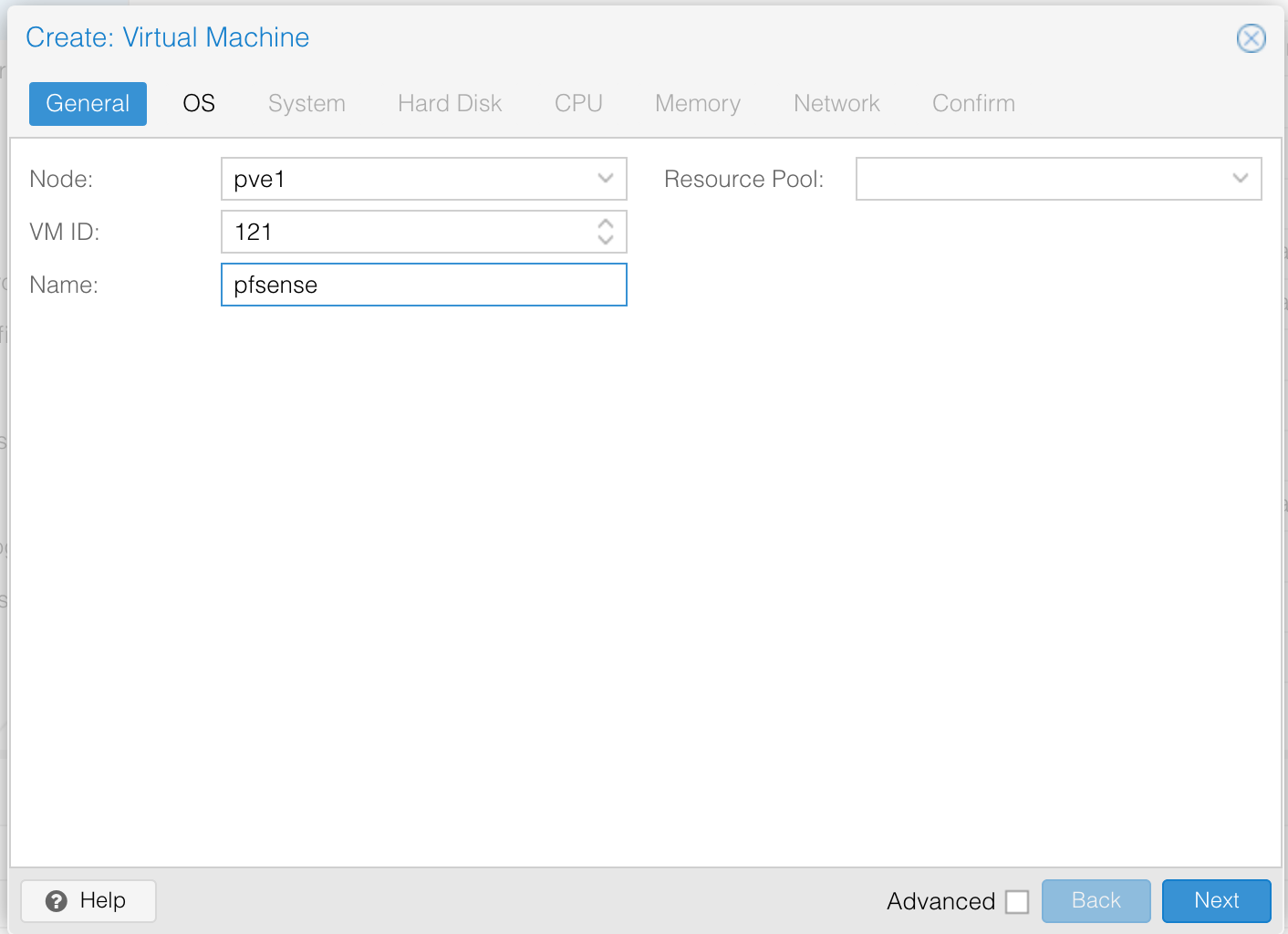Viewport: 1288px width, 934px height.
Task: Click the VM ID decrement arrow
Action: (x=605, y=240)
